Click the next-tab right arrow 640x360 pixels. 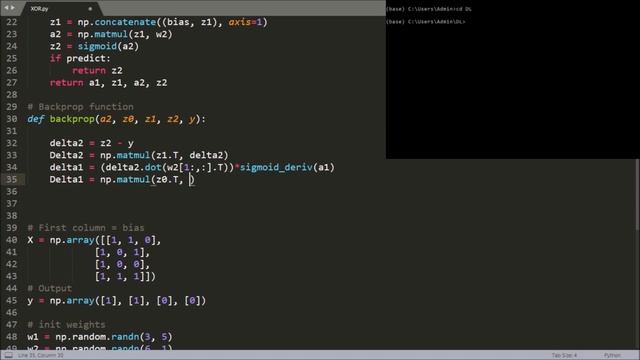pos(13,8)
